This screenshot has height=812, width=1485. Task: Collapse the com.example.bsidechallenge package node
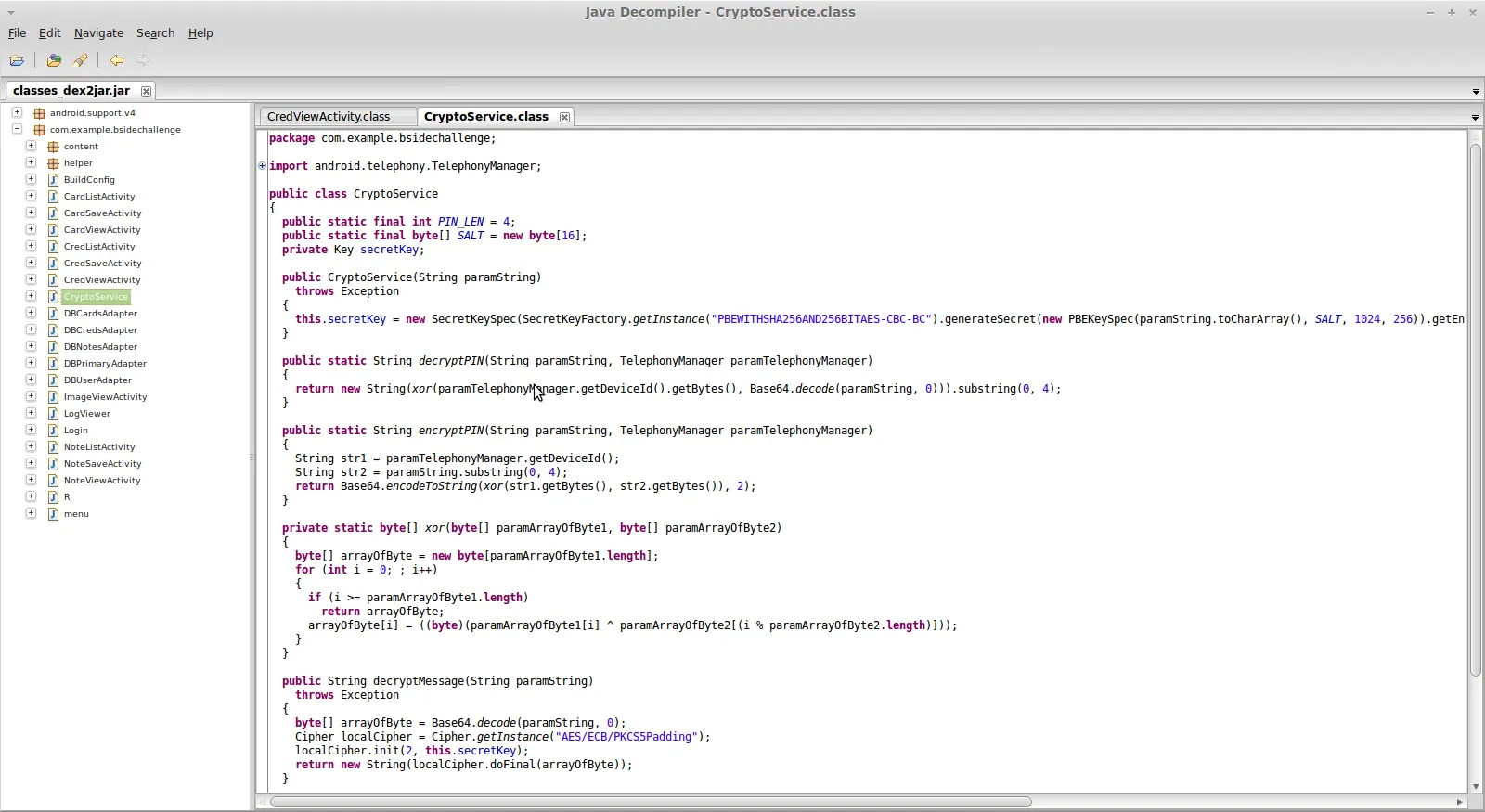tap(17, 129)
